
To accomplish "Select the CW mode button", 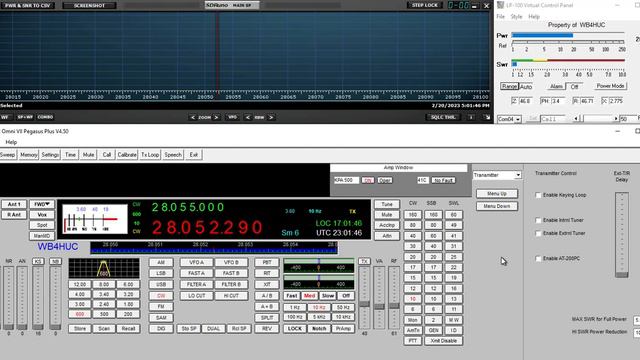I will tap(161, 296).
